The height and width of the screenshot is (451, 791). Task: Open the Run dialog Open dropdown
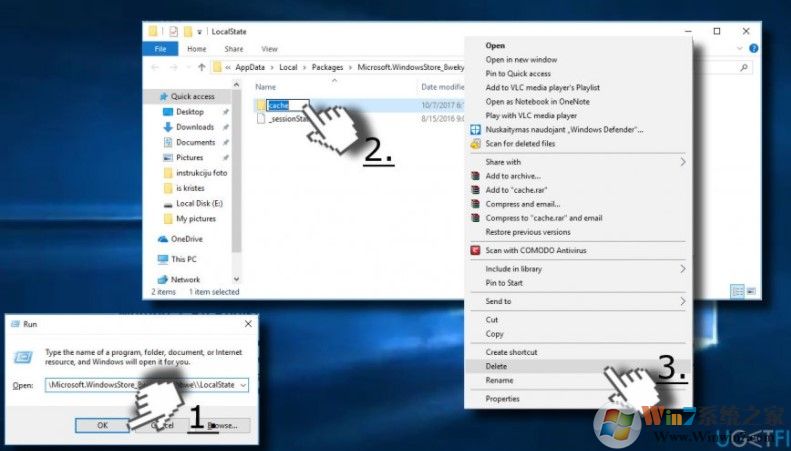point(244,385)
